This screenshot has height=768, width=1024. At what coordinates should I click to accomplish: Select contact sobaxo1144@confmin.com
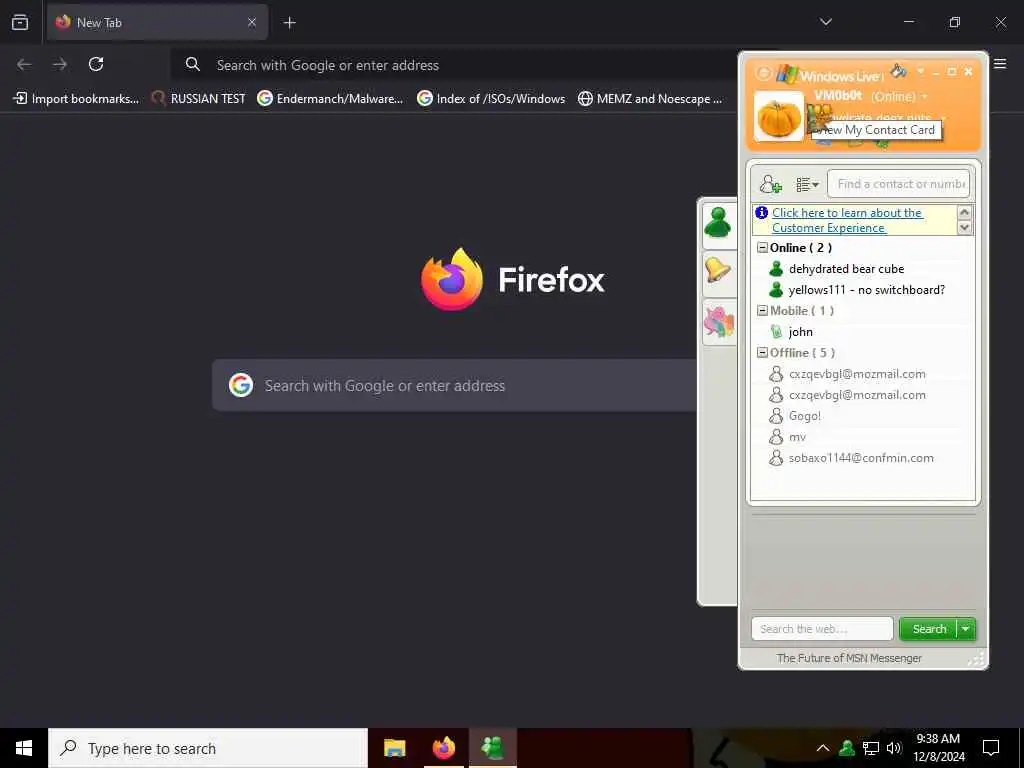[x=861, y=458]
